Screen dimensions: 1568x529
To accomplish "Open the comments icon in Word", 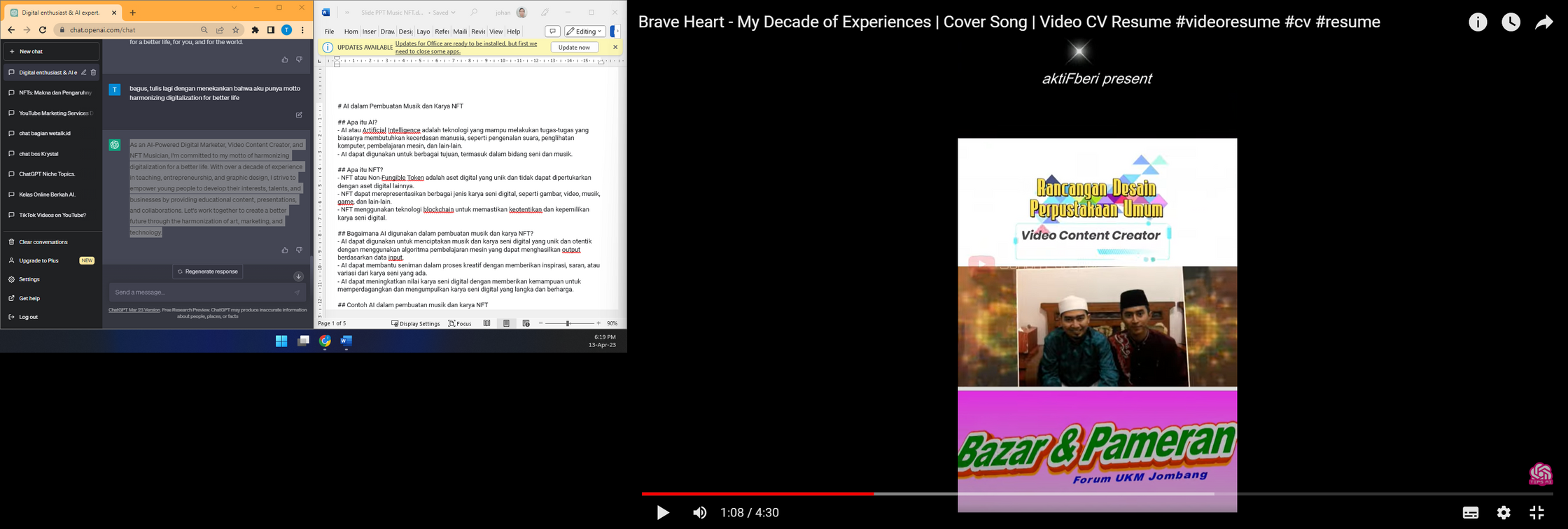I will (x=552, y=31).
